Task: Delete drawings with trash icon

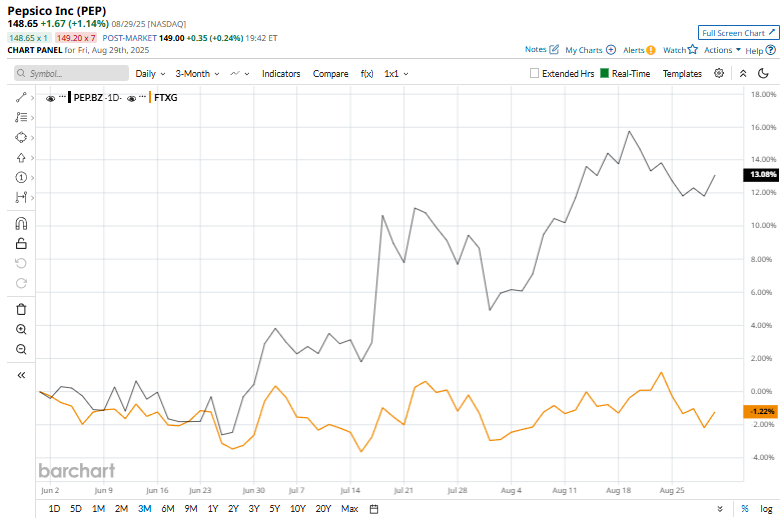Action: [21, 309]
